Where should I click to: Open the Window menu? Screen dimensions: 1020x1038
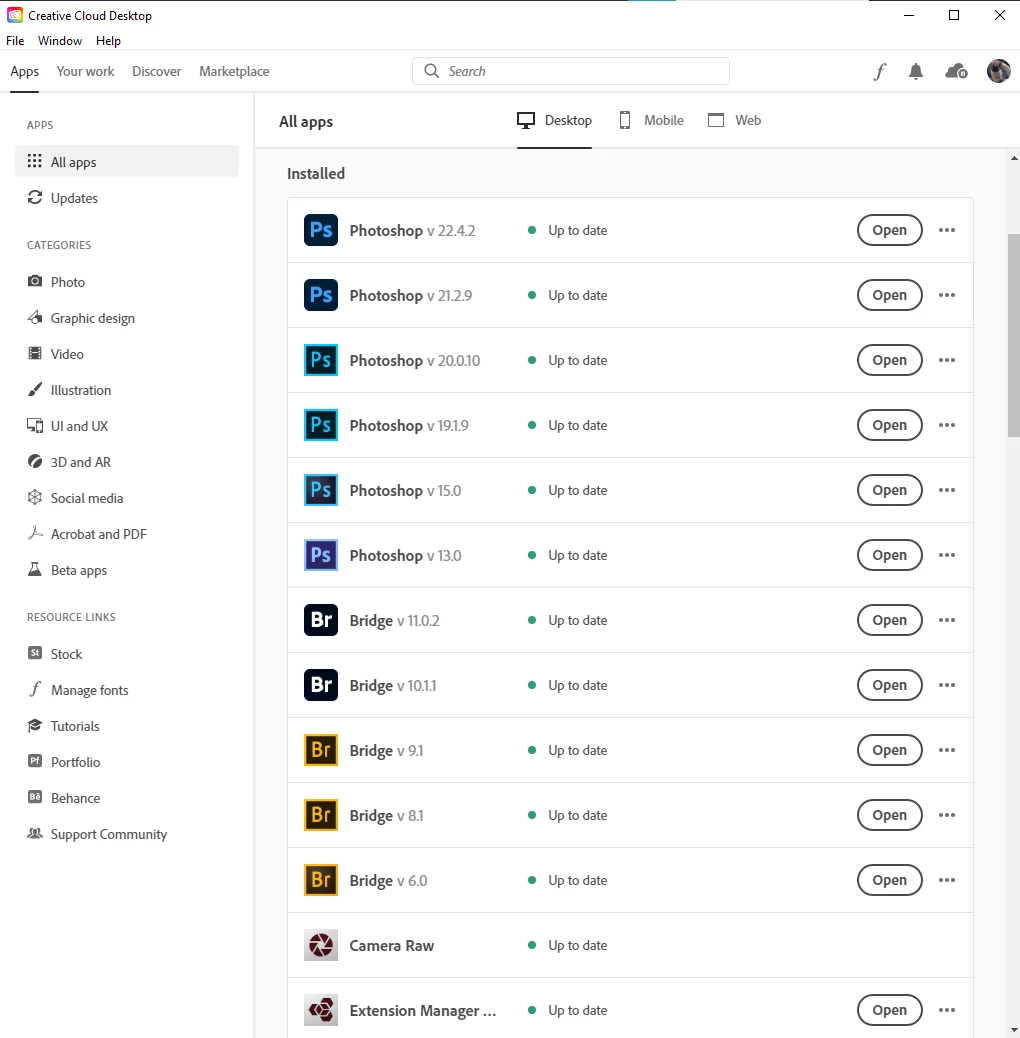click(60, 41)
